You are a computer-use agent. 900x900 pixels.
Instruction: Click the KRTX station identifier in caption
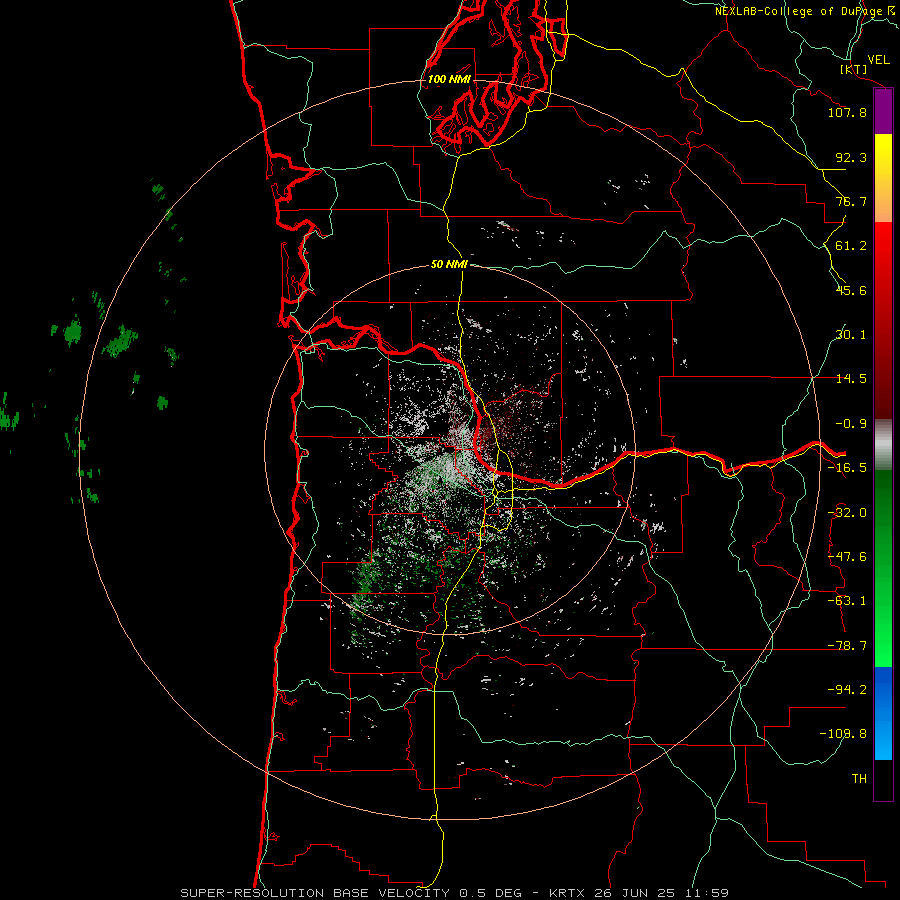568,893
